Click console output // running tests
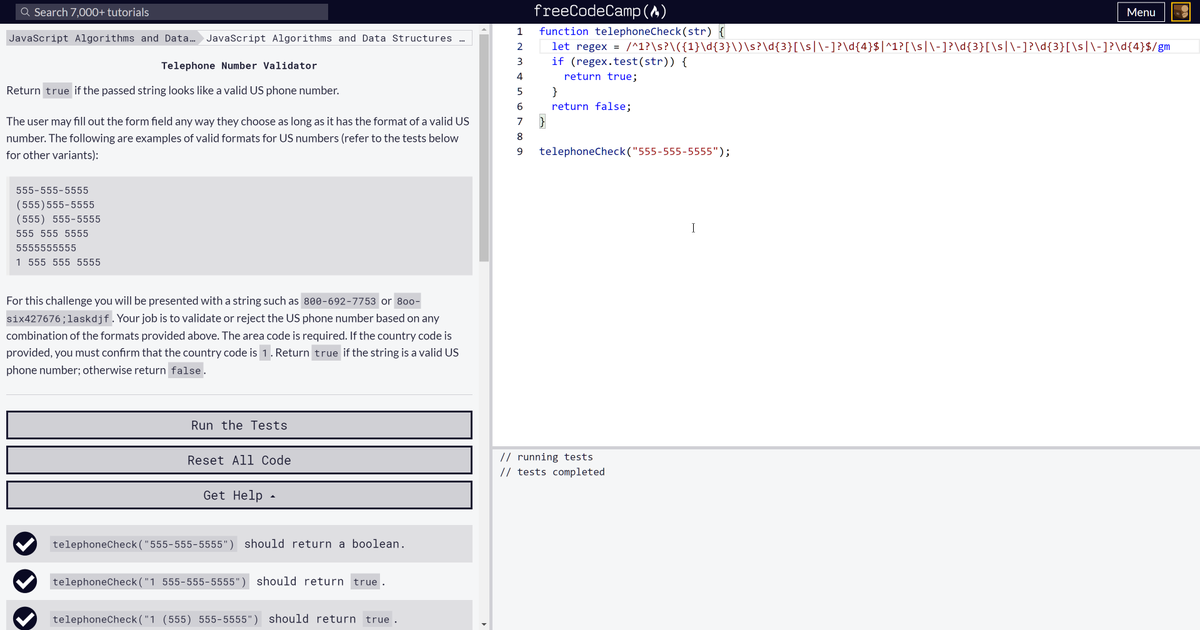 (546, 457)
